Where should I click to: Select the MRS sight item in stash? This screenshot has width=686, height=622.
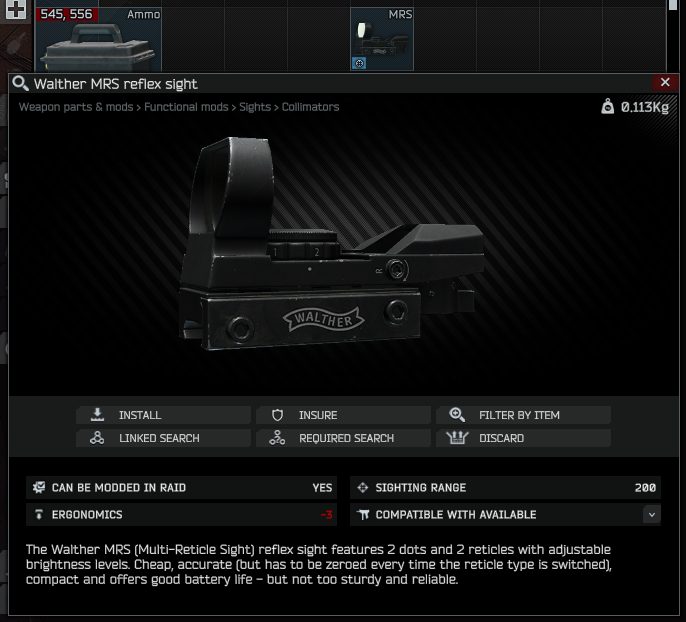coord(382,39)
